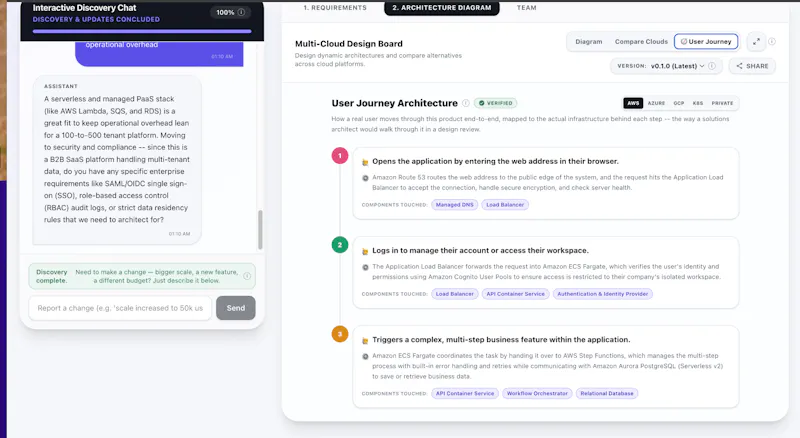
Task: Open the fullscreen expand icon on design board
Action: click(756, 42)
